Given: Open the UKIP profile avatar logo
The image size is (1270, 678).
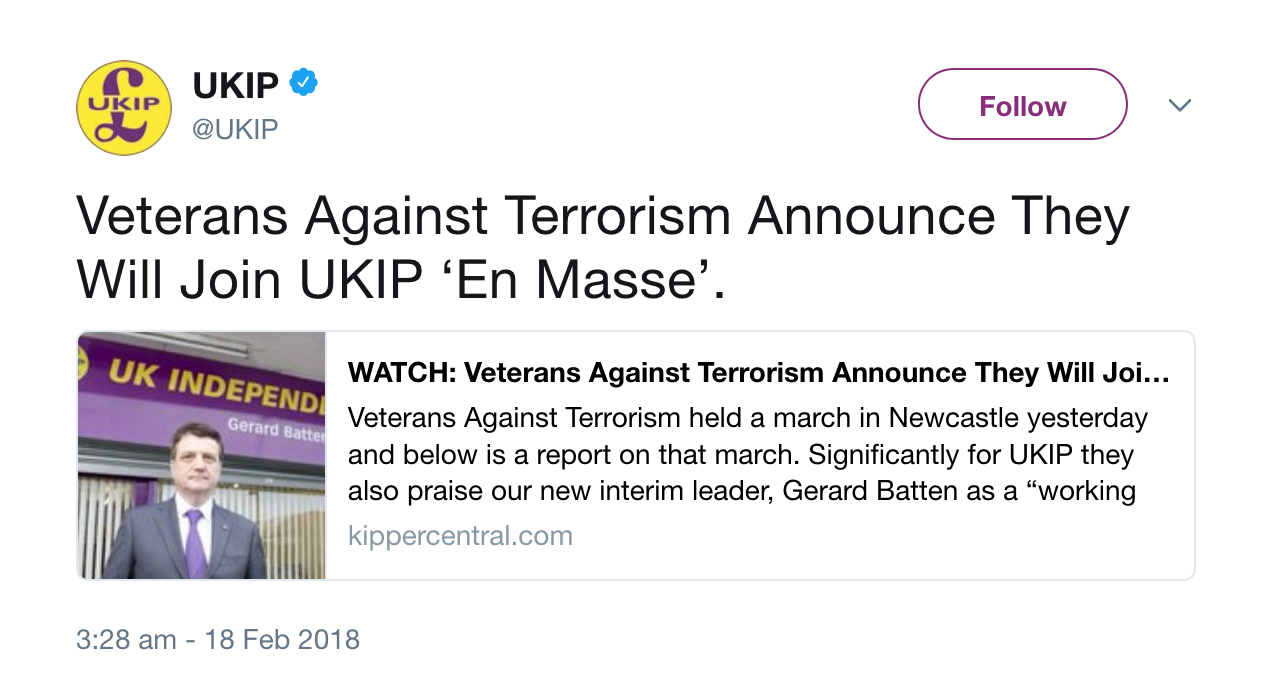Looking at the screenshot, I should coord(124,108).
